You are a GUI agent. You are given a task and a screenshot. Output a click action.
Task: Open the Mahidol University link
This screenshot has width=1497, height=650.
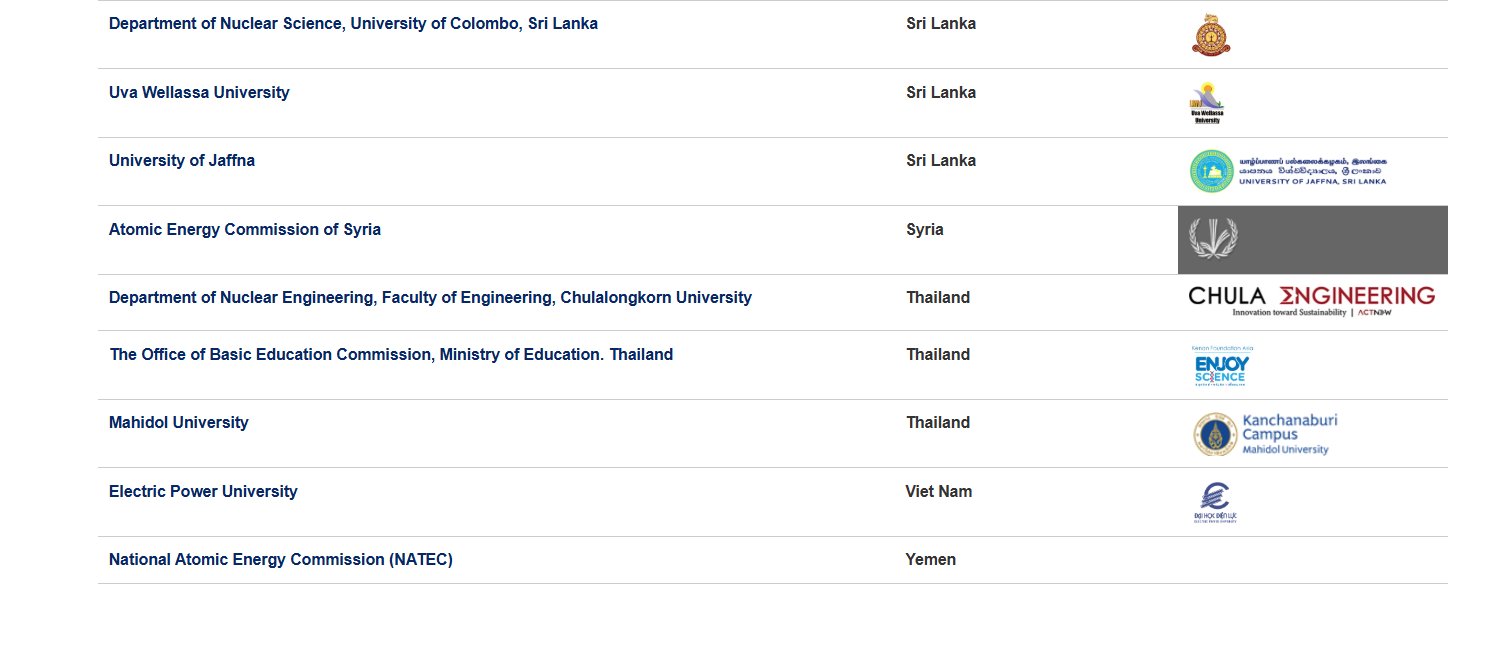179,422
